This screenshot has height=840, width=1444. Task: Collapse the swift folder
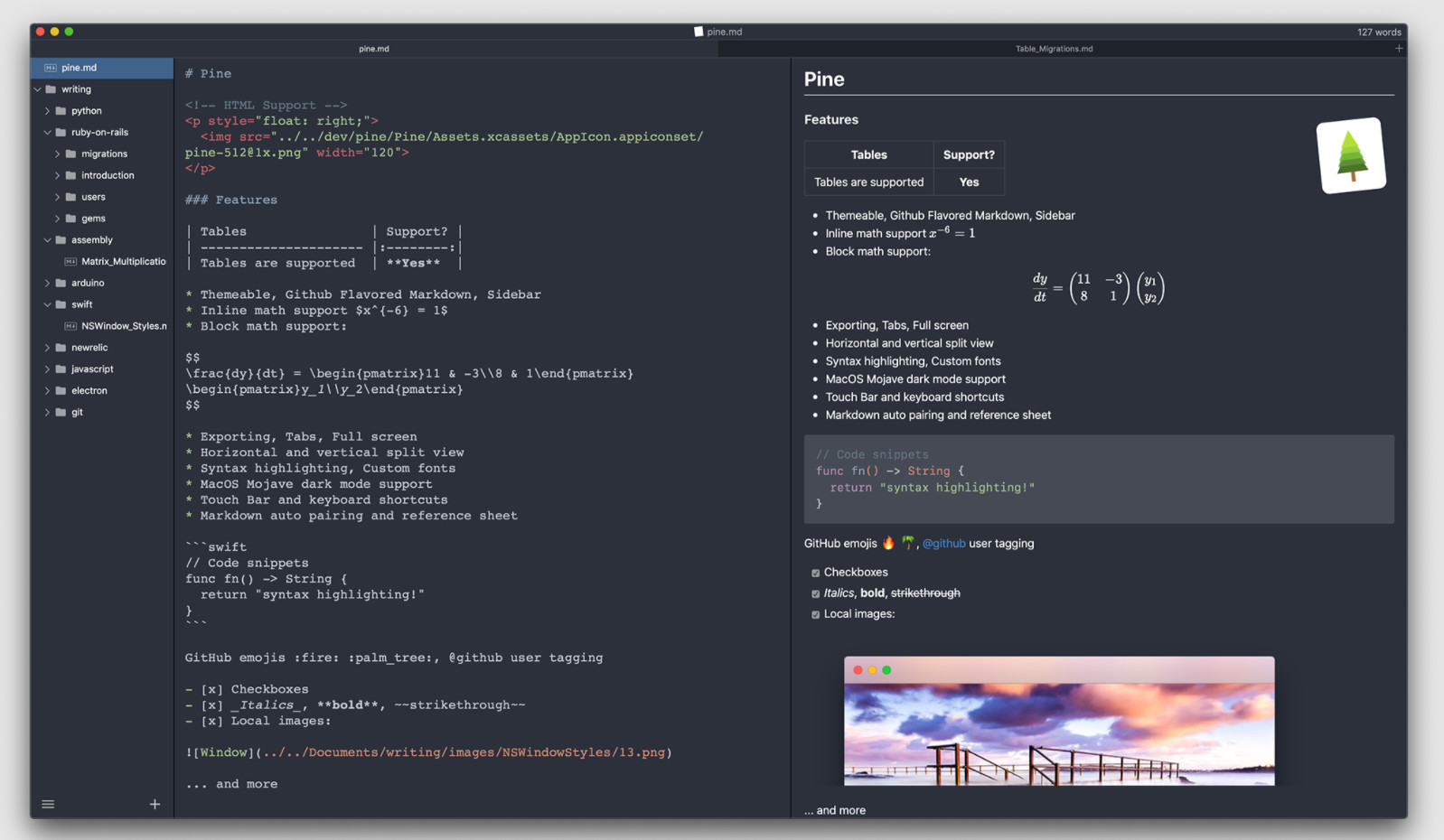click(x=47, y=304)
